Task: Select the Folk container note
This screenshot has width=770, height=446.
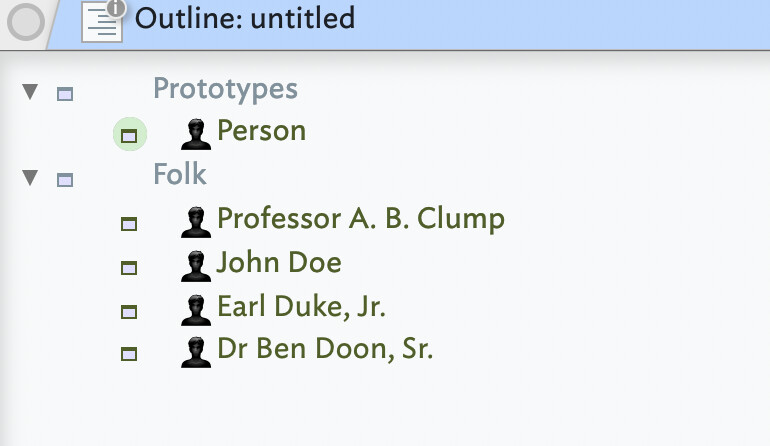Action: click(x=180, y=175)
